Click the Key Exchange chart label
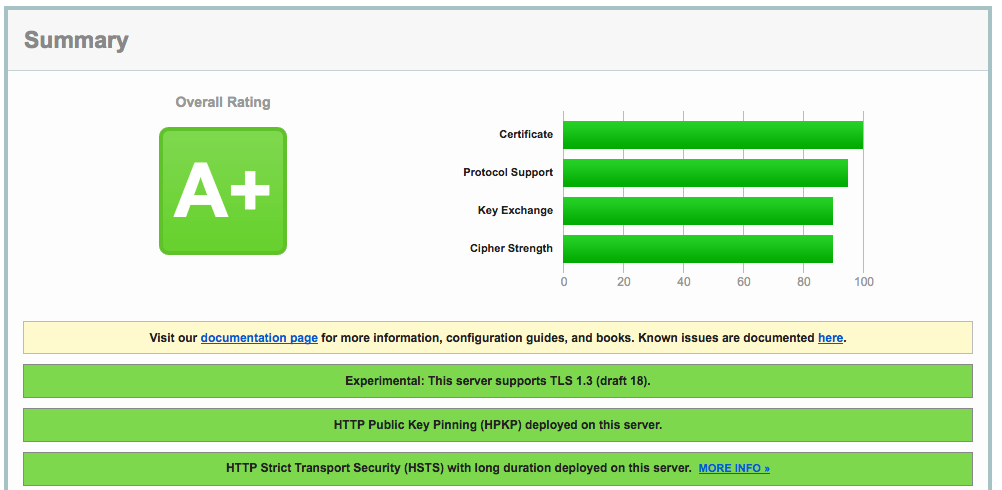The height and width of the screenshot is (490, 1002). pos(515,211)
